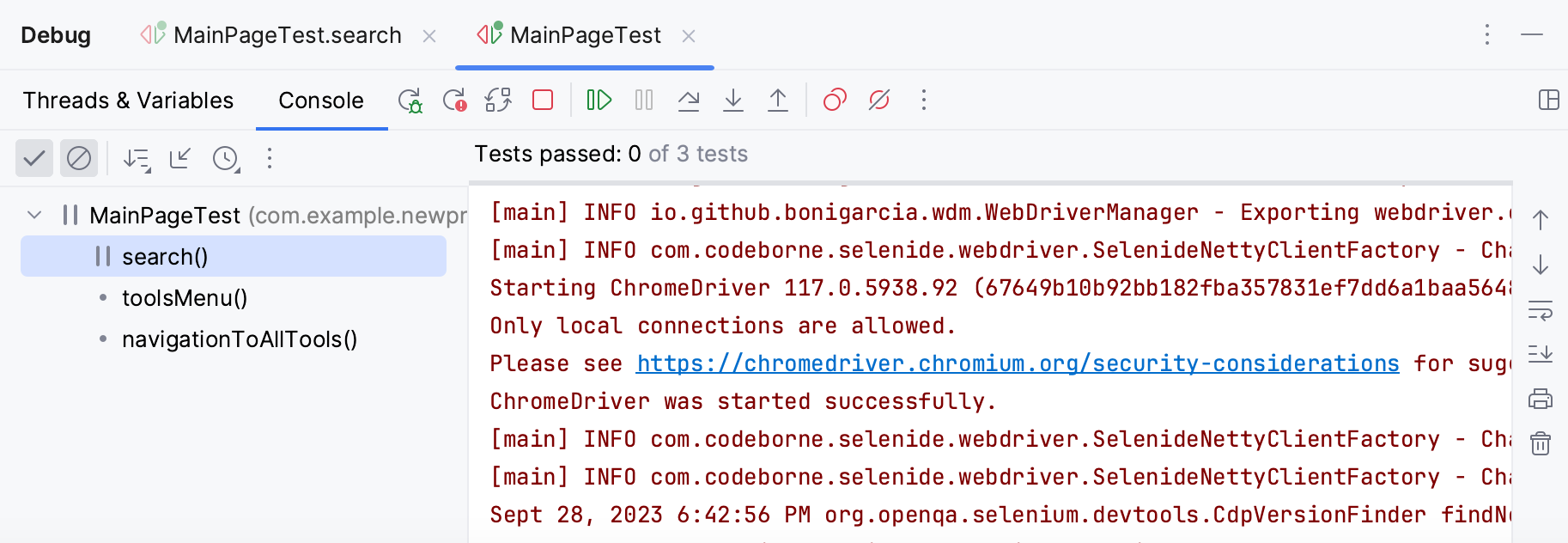This screenshot has width=1568, height=543.
Task: Open the MainPageTest.search debug tab
Action: (x=288, y=35)
